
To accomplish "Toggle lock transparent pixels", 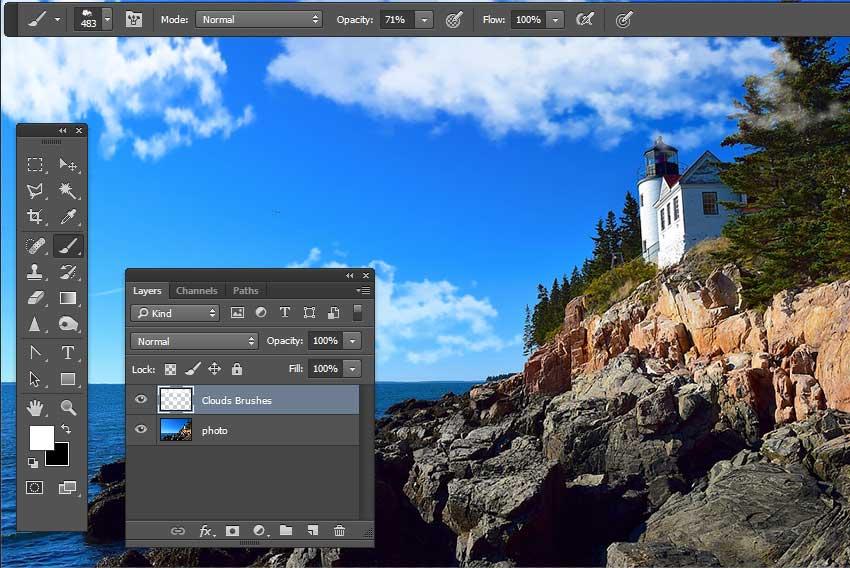I will point(170,370).
